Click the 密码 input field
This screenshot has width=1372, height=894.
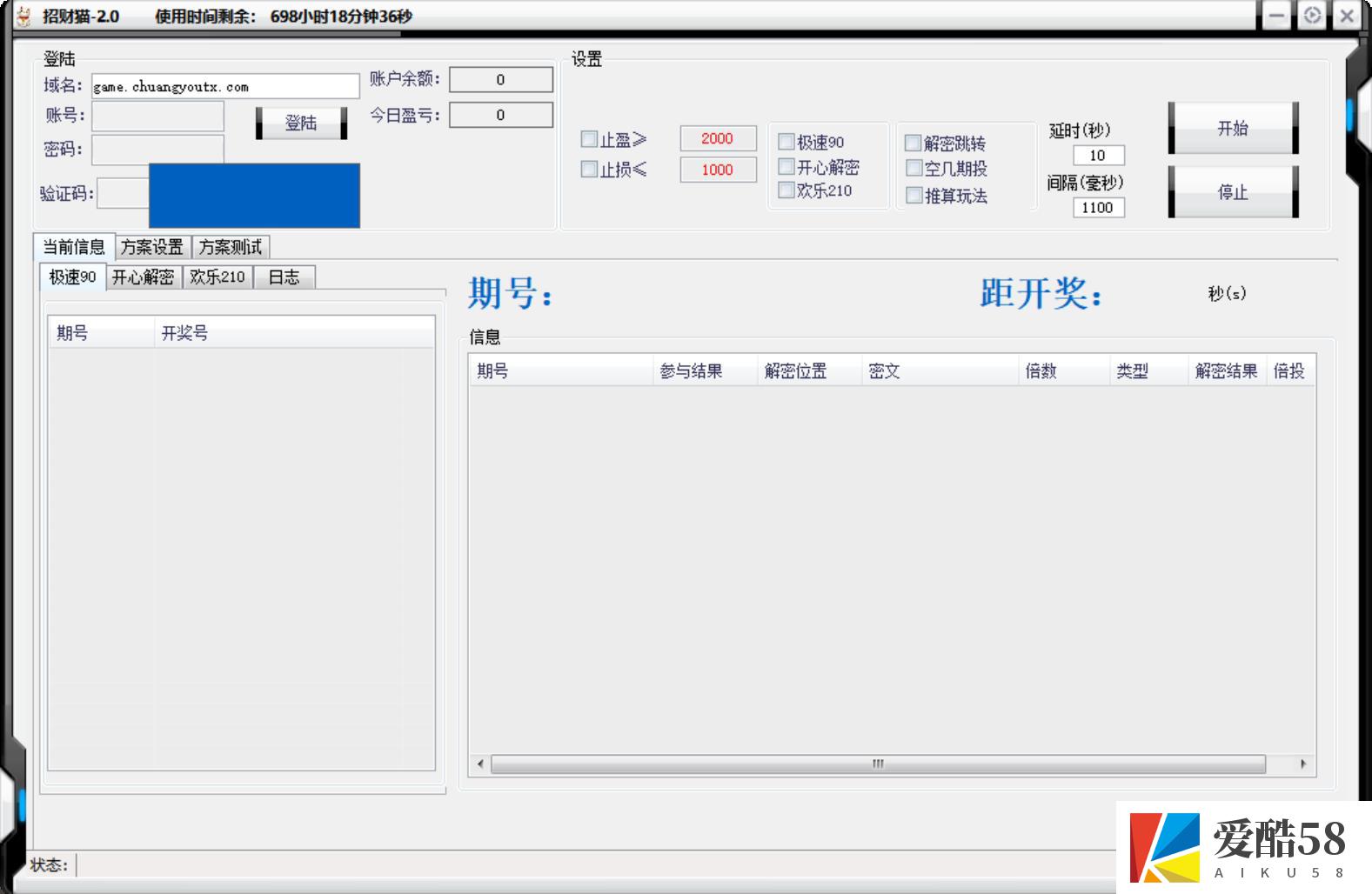pyautogui.click(x=157, y=149)
